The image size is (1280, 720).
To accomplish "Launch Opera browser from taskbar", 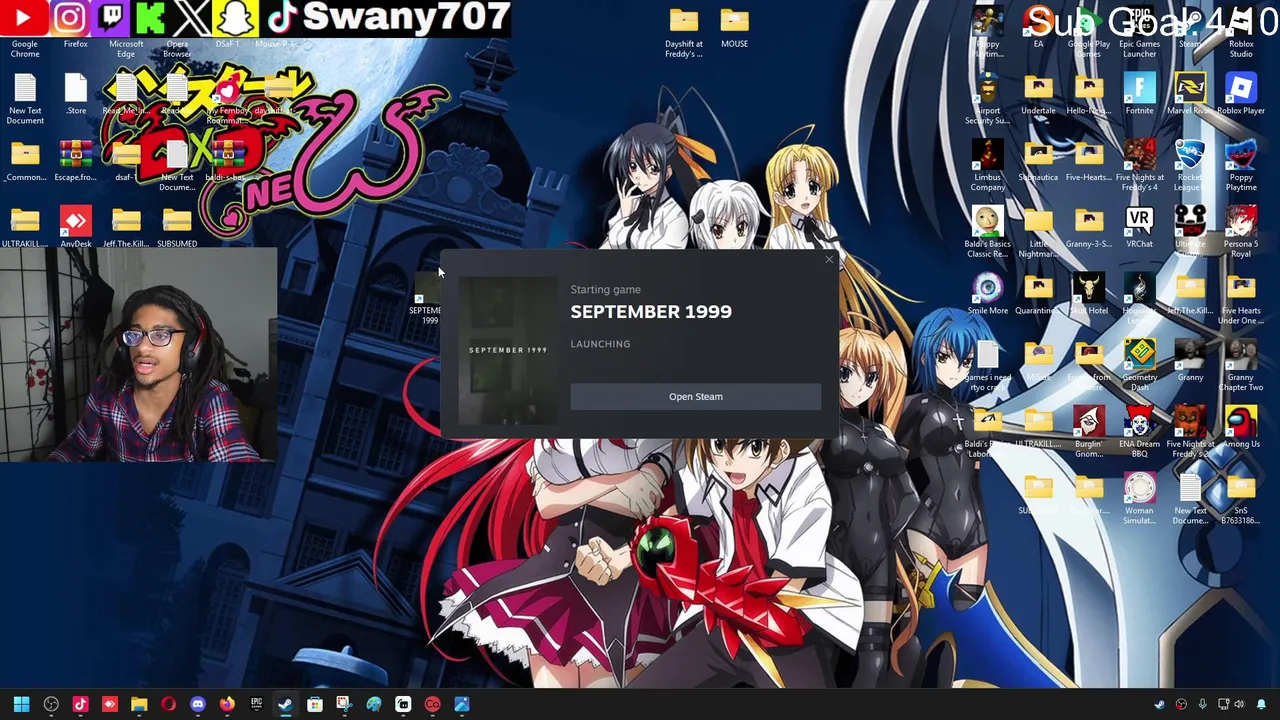I will click(x=168, y=704).
